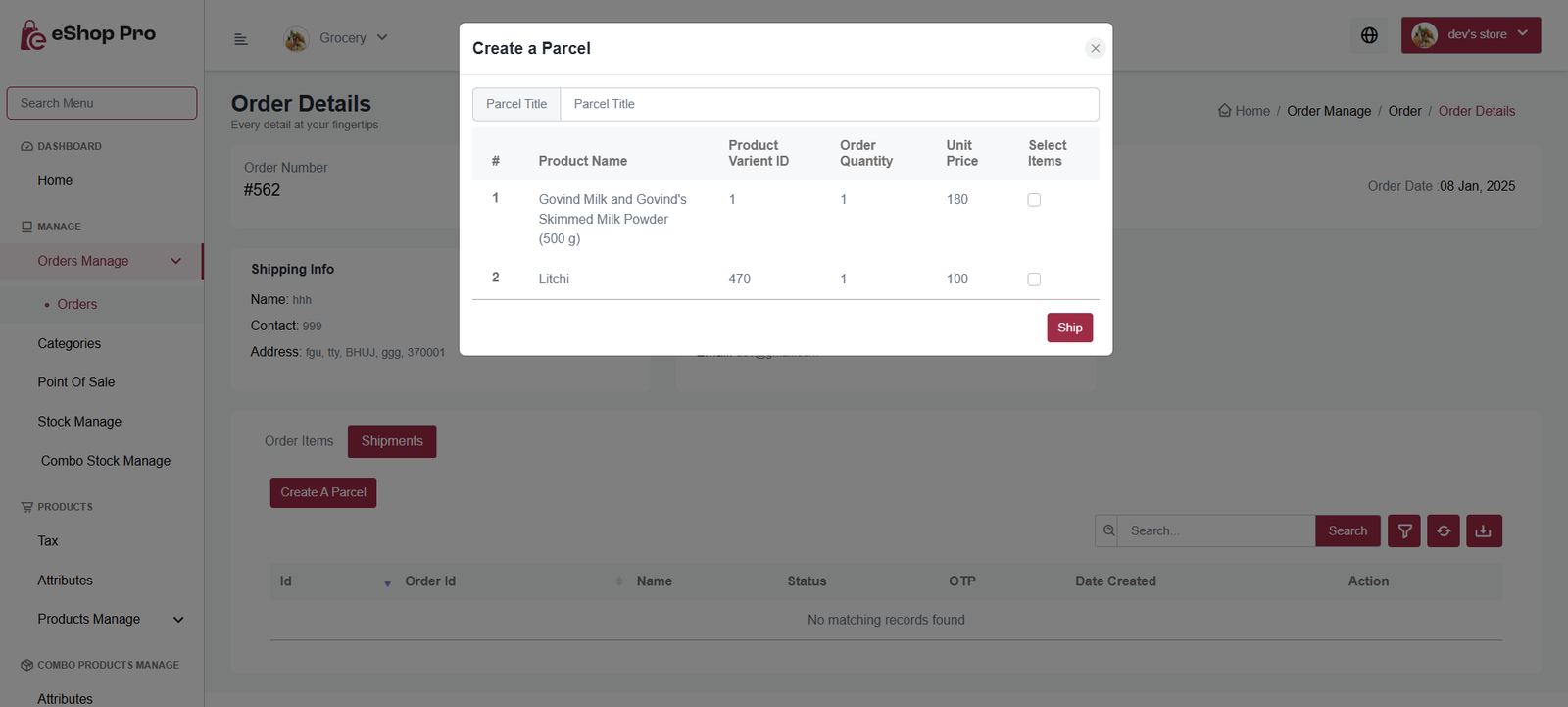Screen dimensions: 1568x707
Task: Click the Create A Parcel button
Action: (323, 492)
